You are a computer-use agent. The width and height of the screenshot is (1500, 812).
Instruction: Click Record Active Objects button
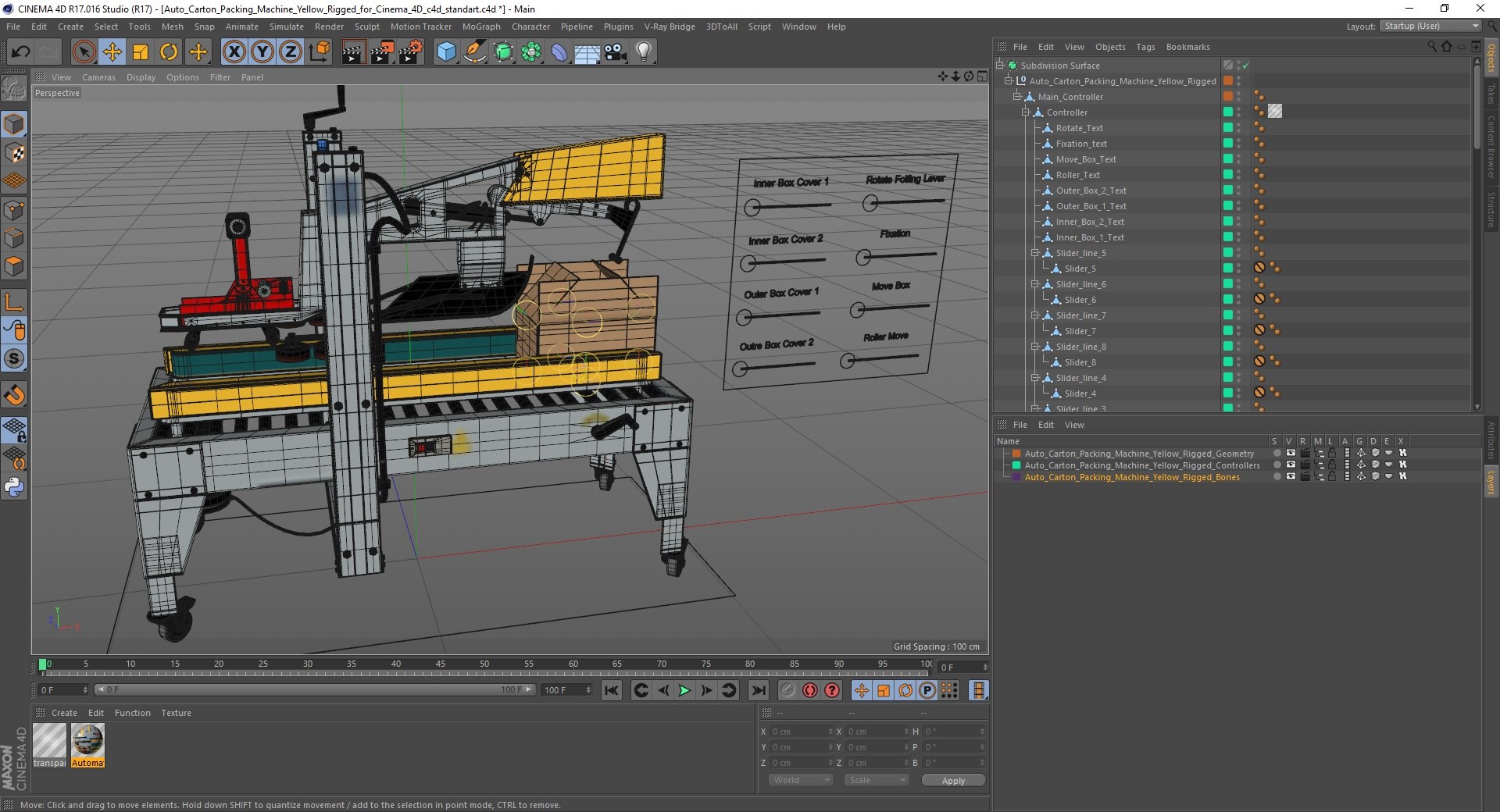point(788,690)
